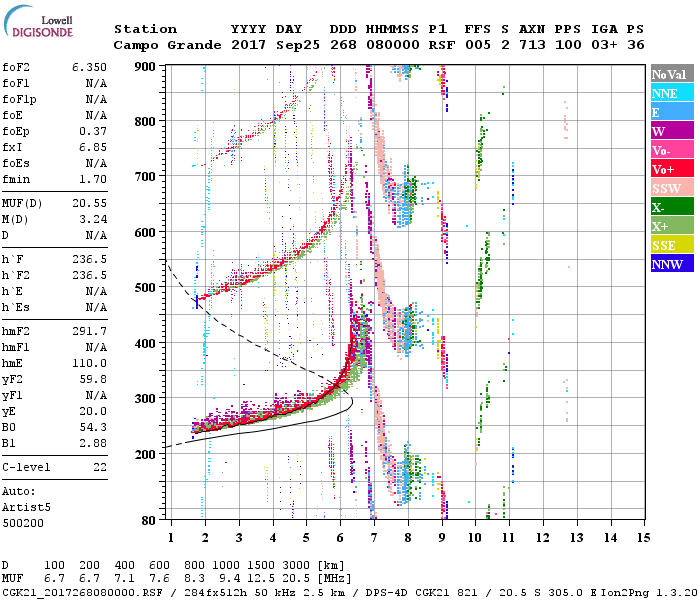Image resolution: width=700 pixels, height=600 pixels.
Task: Pick the purple W legend entry
Action: (x=671, y=131)
